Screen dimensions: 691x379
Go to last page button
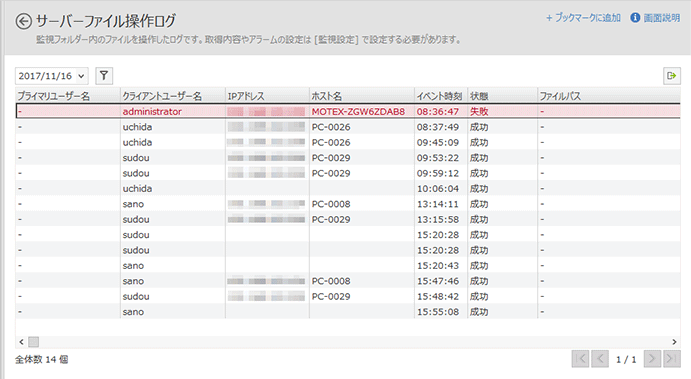[x=672, y=359]
